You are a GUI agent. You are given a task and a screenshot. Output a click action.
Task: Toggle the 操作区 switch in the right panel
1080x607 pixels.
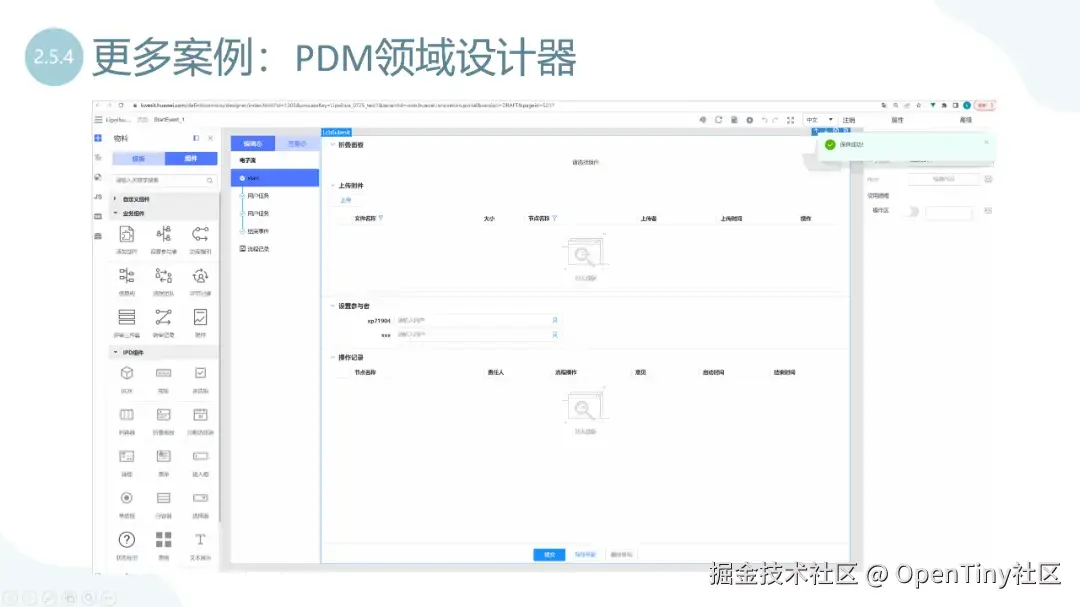(x=912, y=211)
